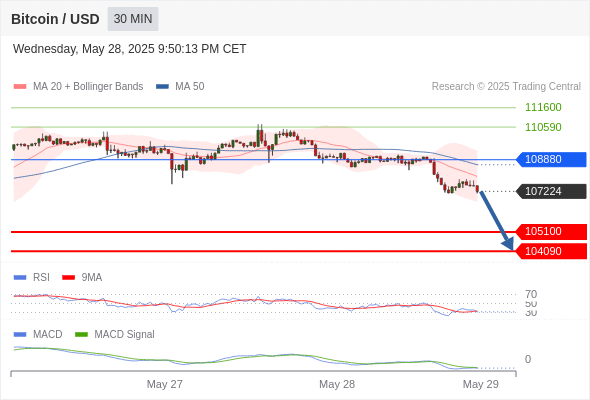590x400 pixels.
Task: Click the MACD Signal legend label
Action: pos(125,335)
